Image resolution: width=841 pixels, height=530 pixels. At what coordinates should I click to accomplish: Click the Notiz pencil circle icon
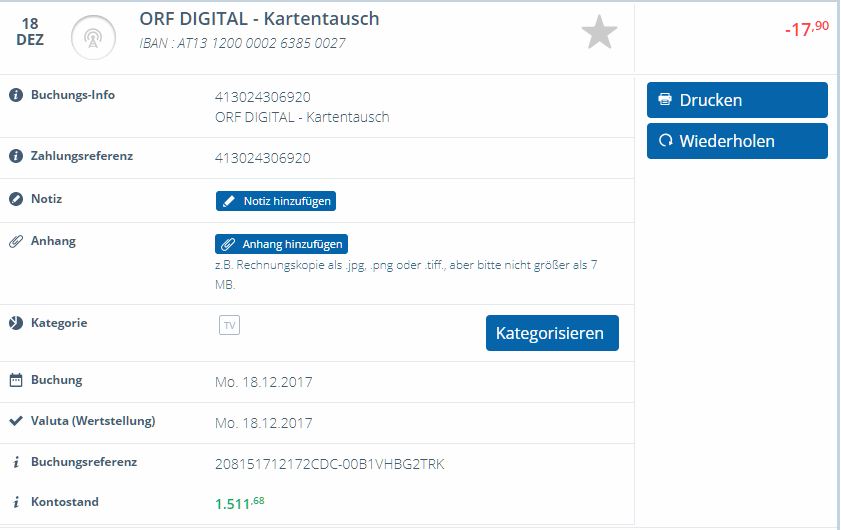16,199
